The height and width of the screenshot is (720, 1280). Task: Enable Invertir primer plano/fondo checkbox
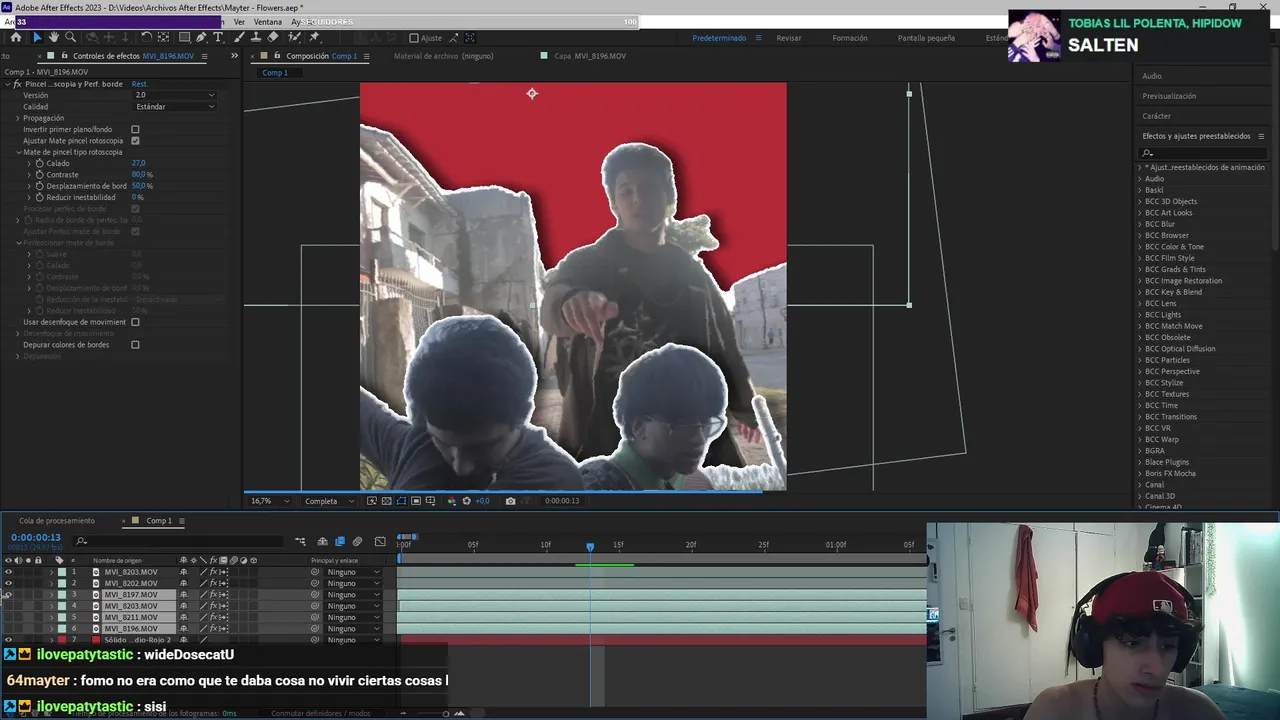click(x=135, y=129)
